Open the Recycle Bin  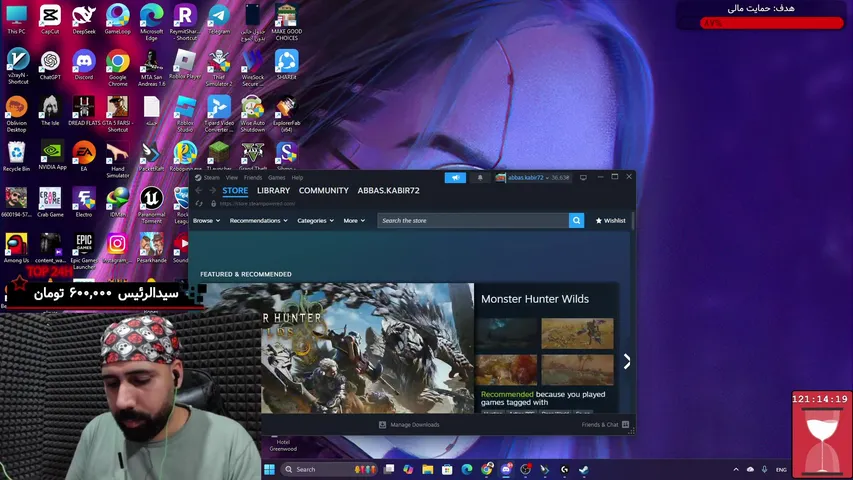click(x=16, y=157)
